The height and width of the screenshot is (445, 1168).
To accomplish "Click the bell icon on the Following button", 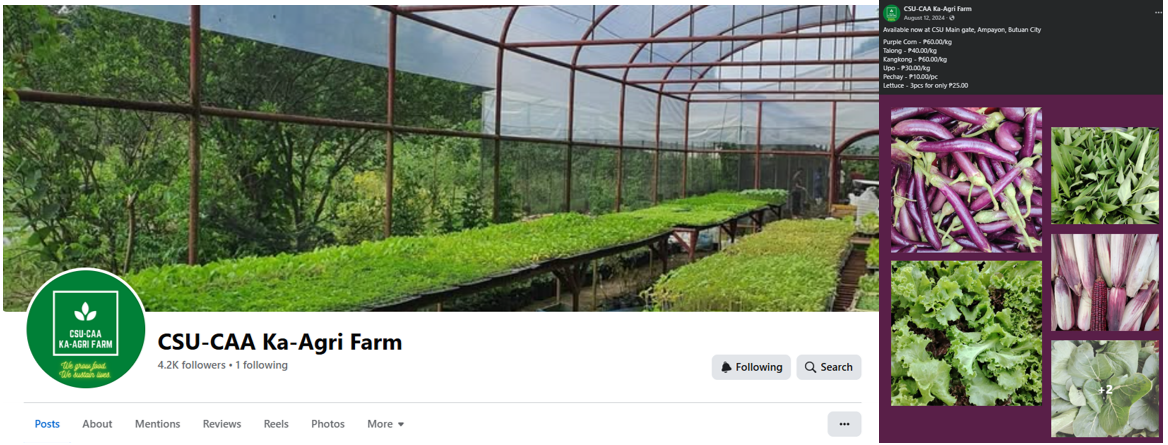I will 726,367.
